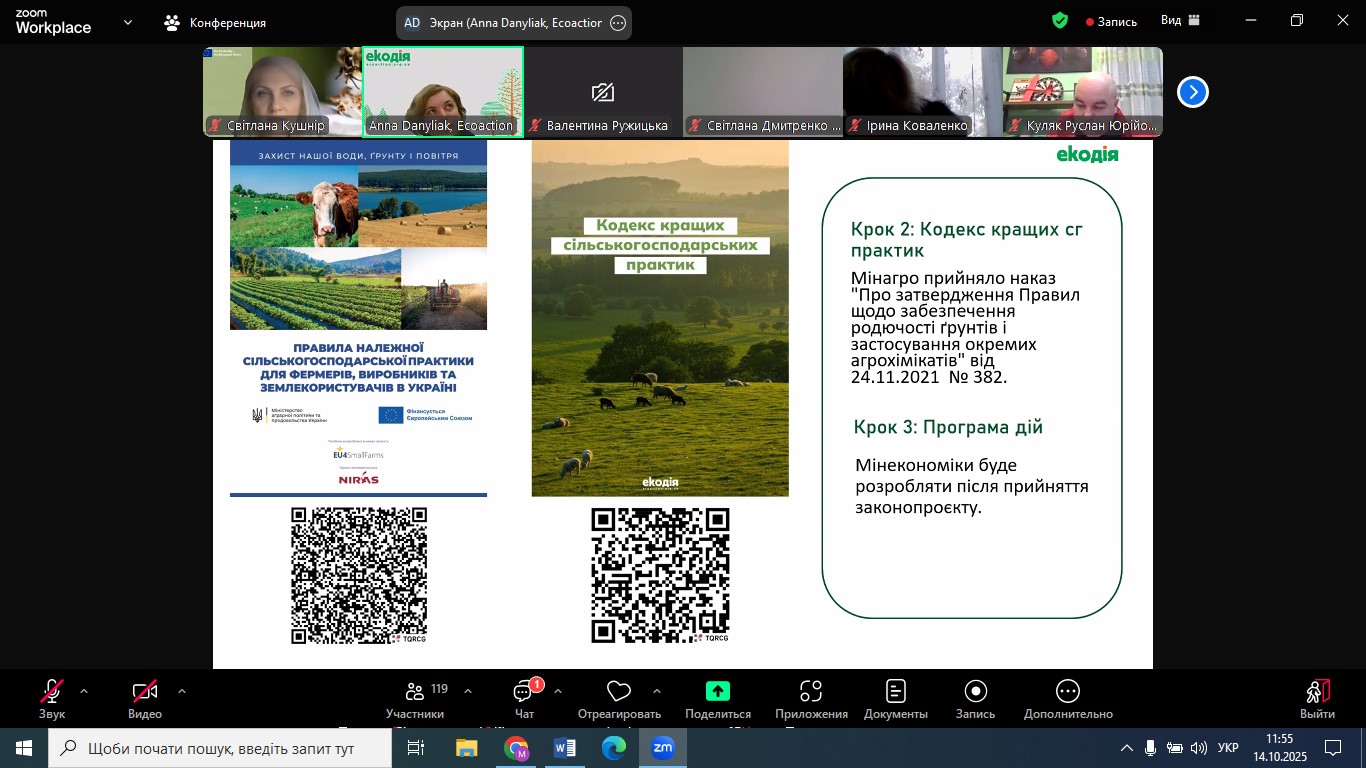Show next participants with the blue arrow
The width and height of the screenshot is (1366, 768).
click(x=1192, y=92)
